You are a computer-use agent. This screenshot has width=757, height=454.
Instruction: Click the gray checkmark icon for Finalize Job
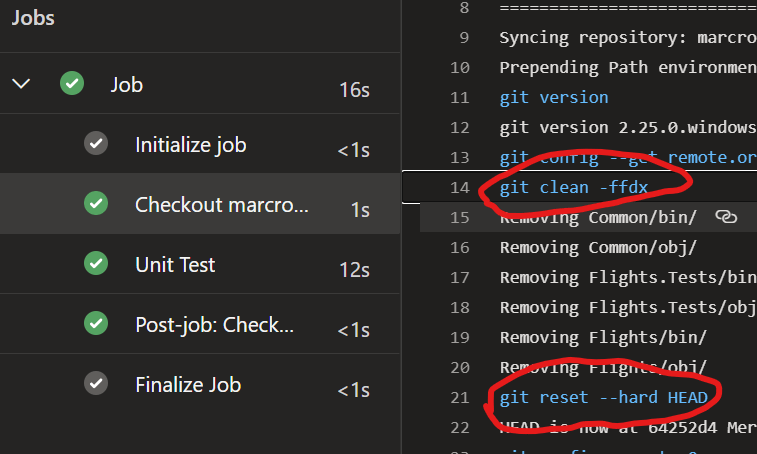tap(96, 384)
